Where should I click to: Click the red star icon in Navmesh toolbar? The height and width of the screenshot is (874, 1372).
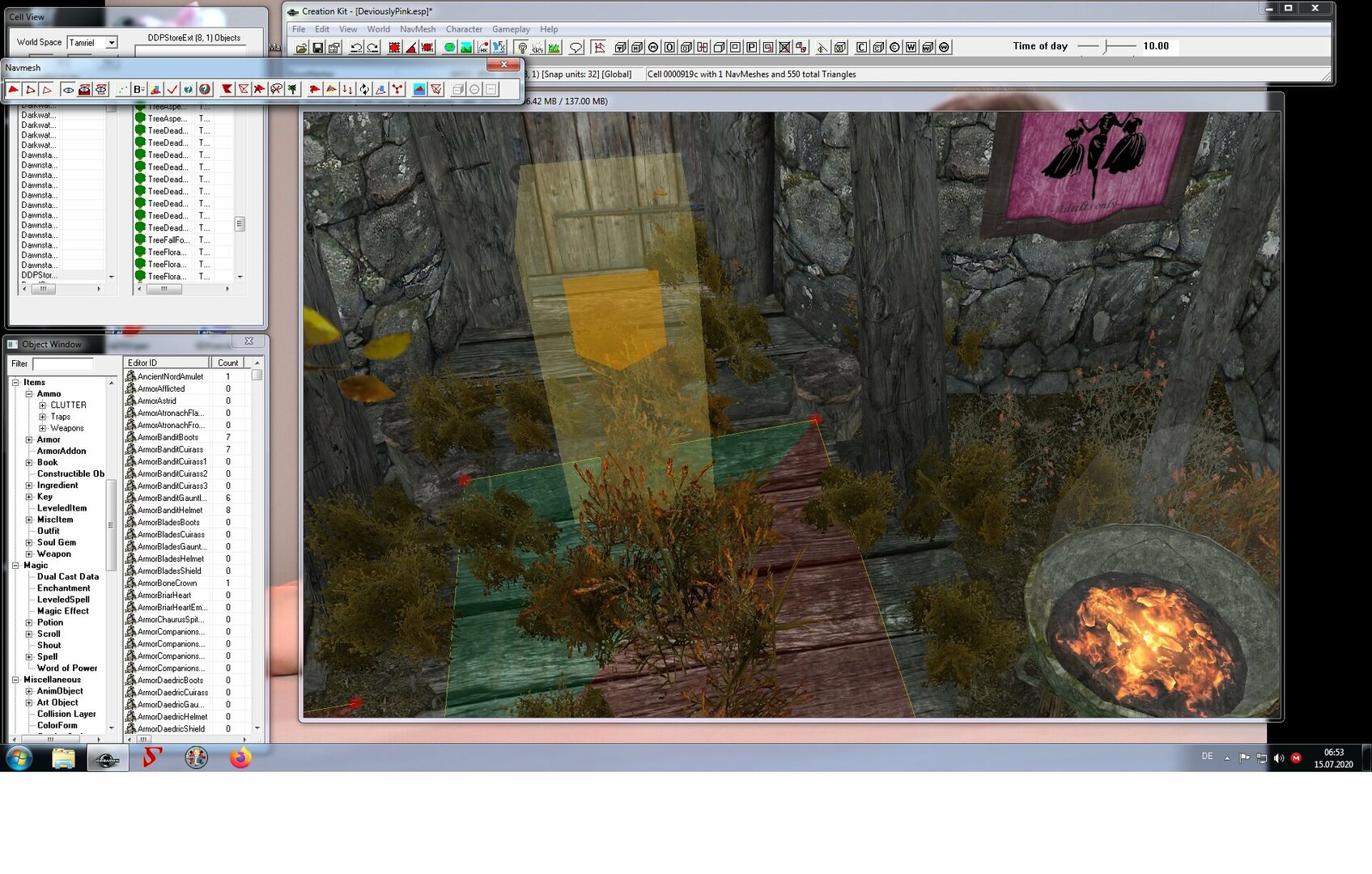pyautogui.click(x=259, y=89)
